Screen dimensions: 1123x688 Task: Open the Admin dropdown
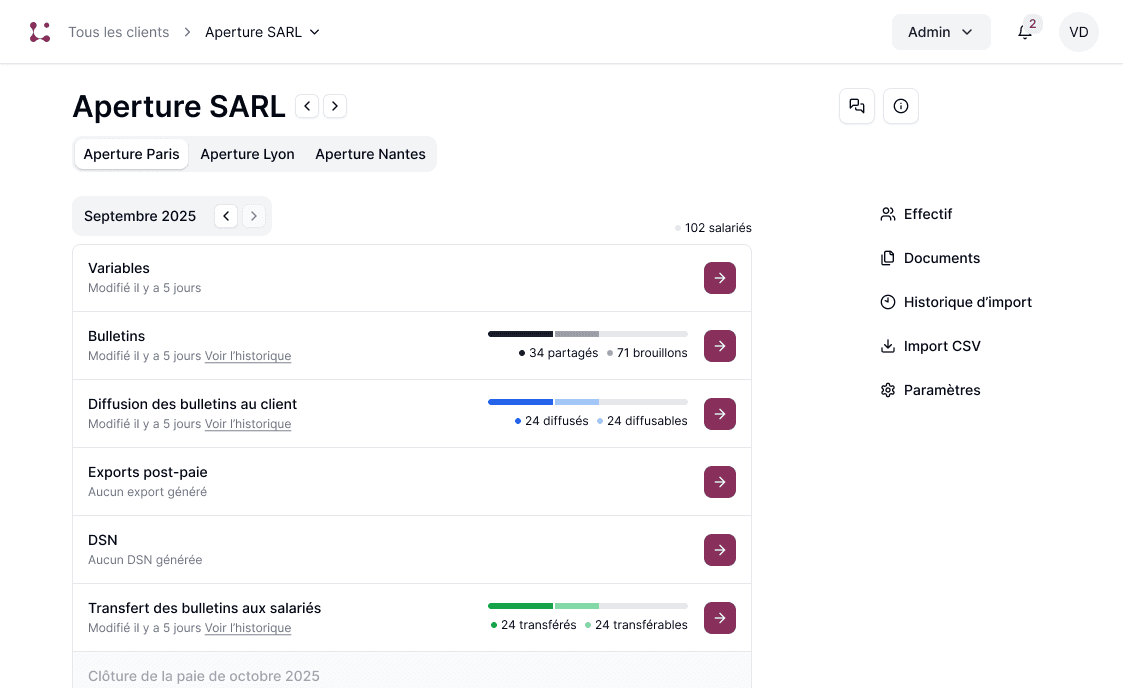pos(941,31)
